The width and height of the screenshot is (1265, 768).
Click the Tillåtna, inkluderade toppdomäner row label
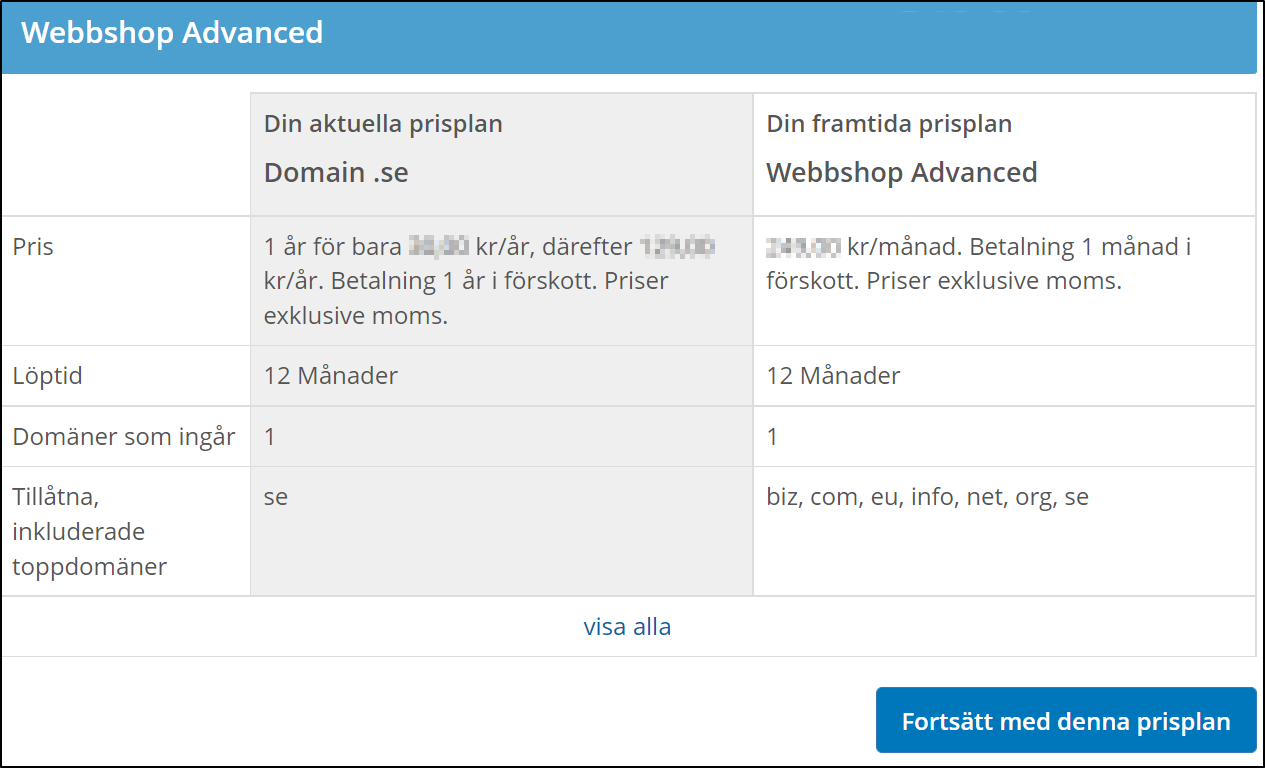(x=89, y=531)
